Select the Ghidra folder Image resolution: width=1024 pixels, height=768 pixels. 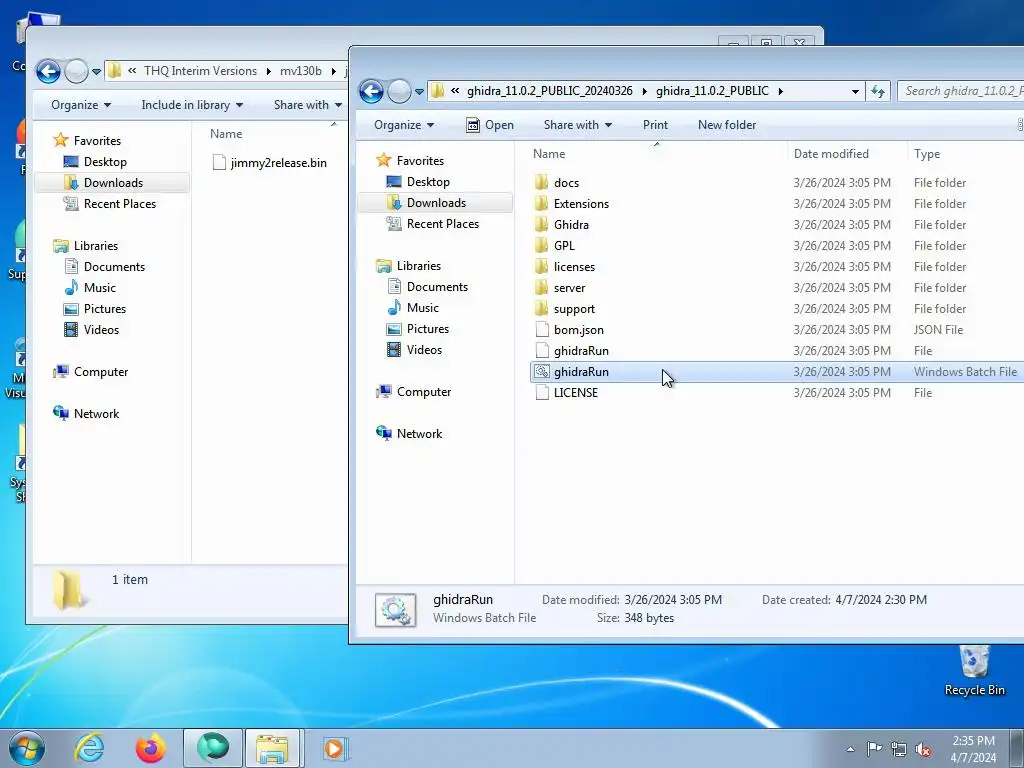pos(571,225)
